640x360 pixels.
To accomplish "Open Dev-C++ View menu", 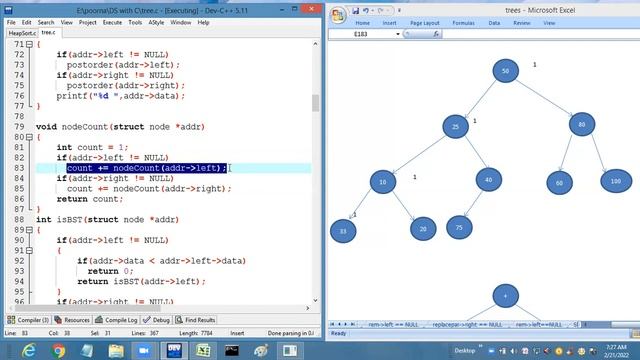I will click(x=67, y=22).
